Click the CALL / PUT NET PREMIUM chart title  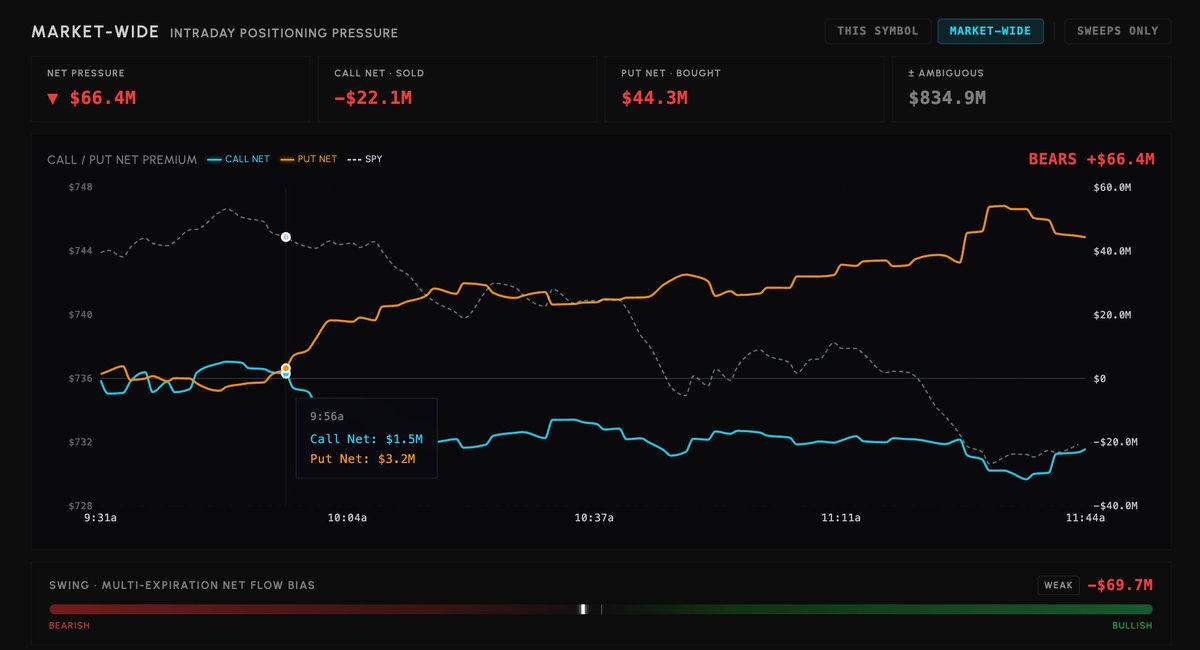tap(122, 160)
